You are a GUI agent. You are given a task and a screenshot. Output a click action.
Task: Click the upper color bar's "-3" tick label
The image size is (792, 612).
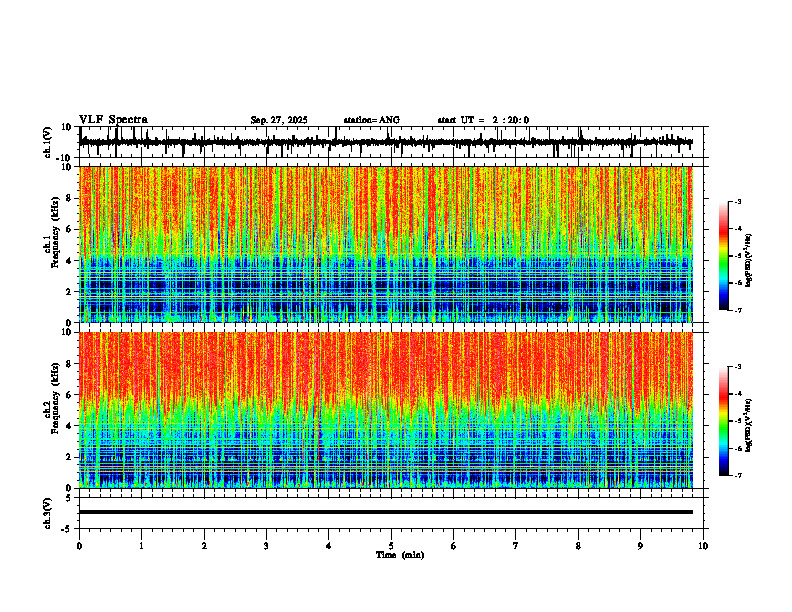pyautogui.click(x=737, y=201)
